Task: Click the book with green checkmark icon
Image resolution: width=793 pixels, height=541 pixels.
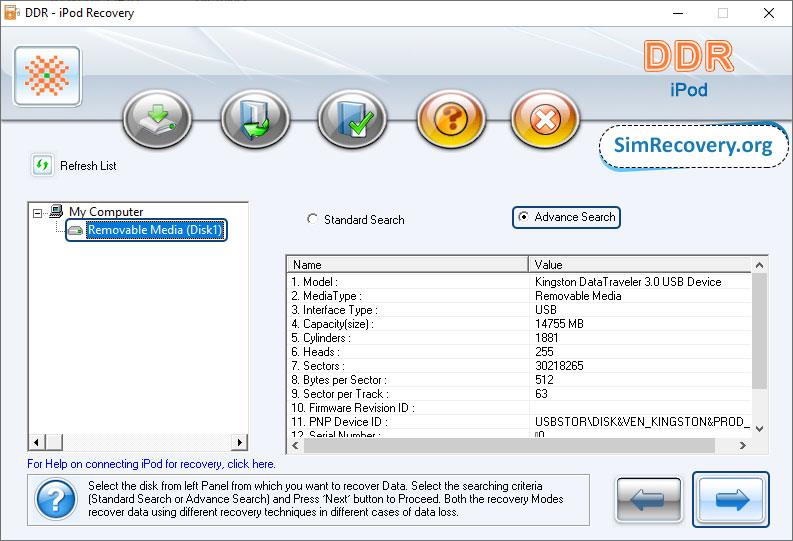Action: click(x=352, y=119)
